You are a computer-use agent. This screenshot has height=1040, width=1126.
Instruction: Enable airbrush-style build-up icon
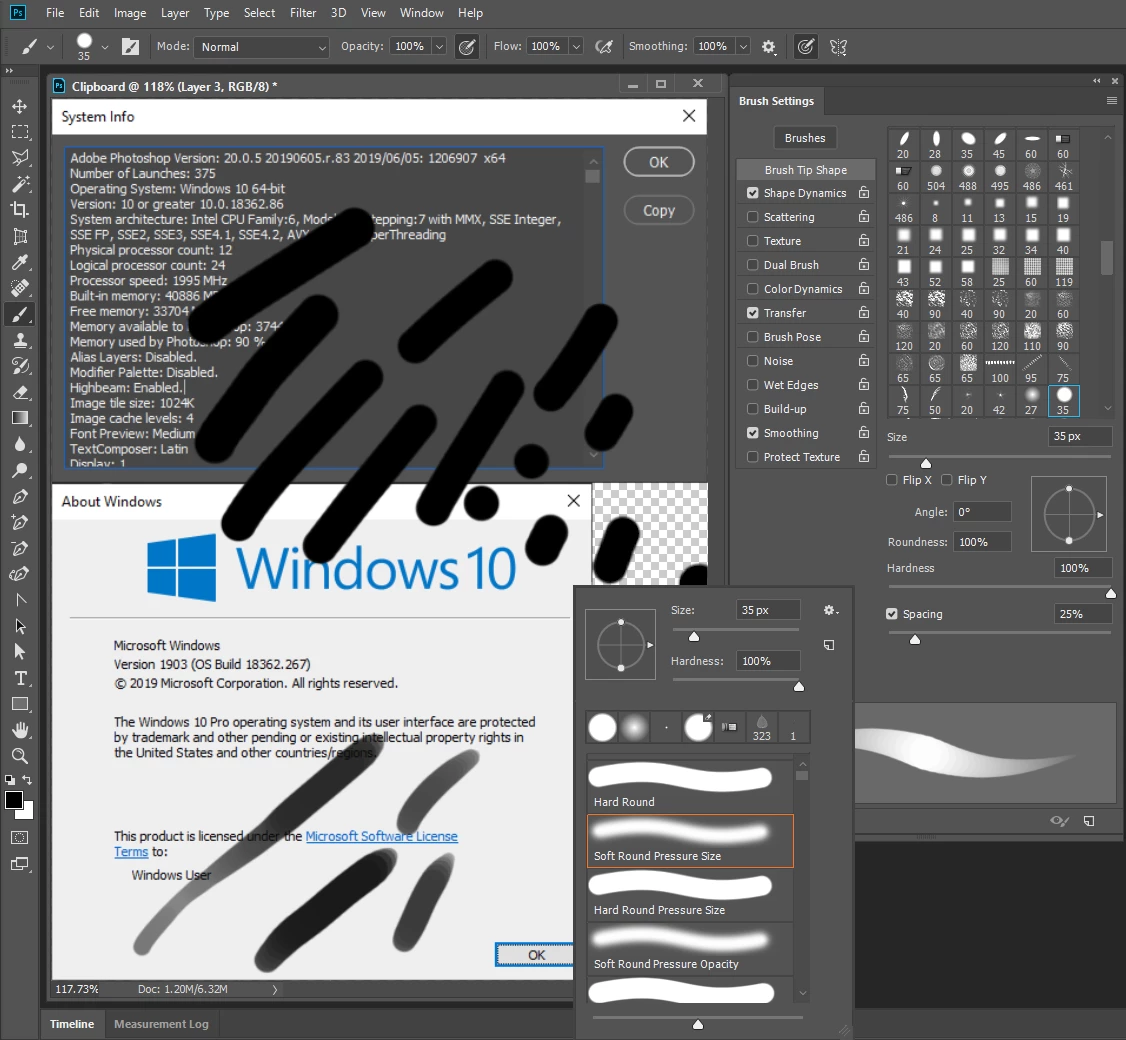604,47
